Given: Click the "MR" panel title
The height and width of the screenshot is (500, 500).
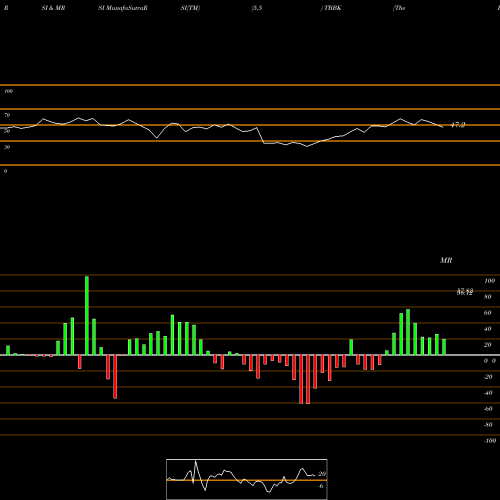Looking at the screenshot, I should click(x=446, y=260).
